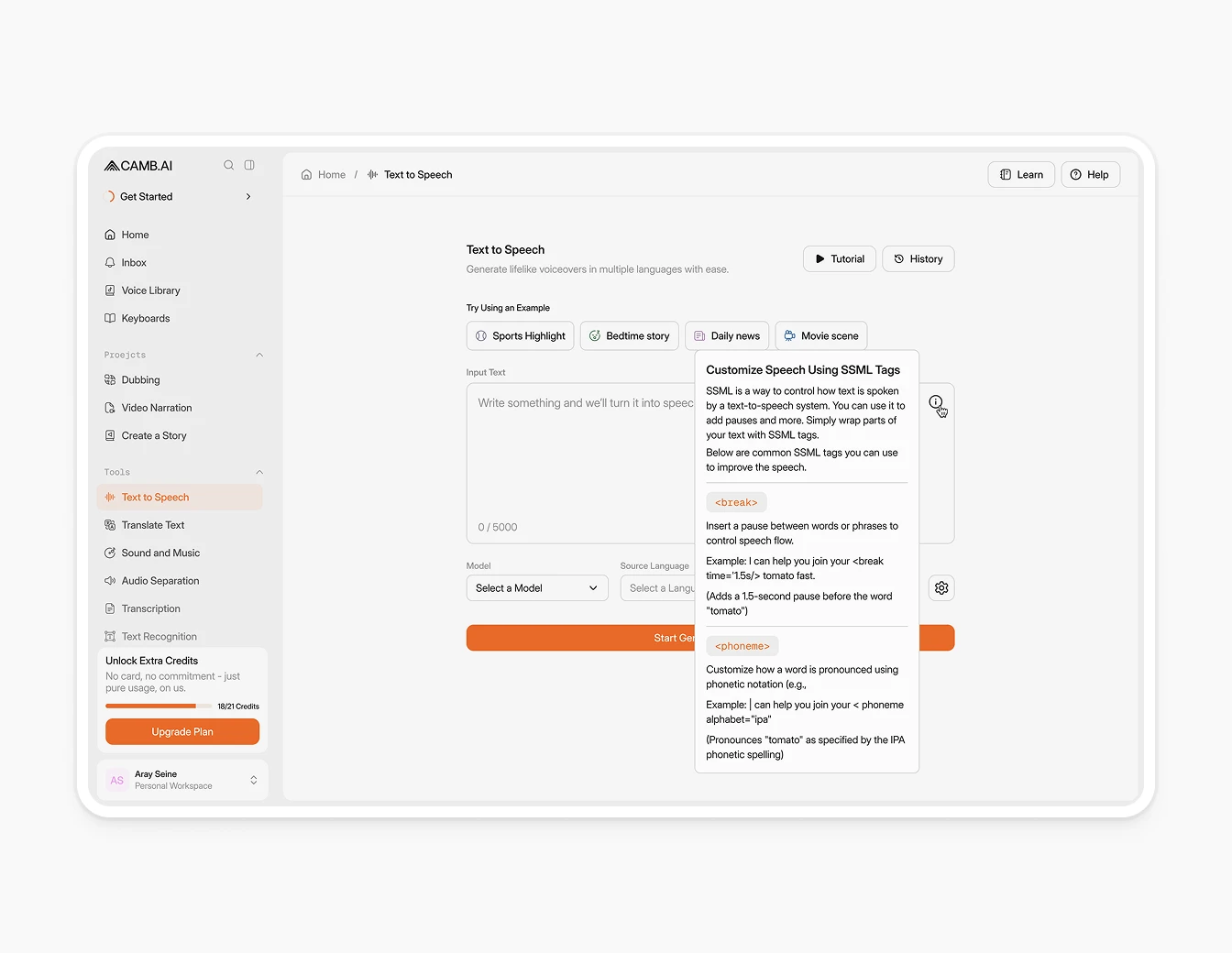Viewport: 1232px width, 953px height.
Task: Open the Select a Model dropdown
Action: [536, 588]
